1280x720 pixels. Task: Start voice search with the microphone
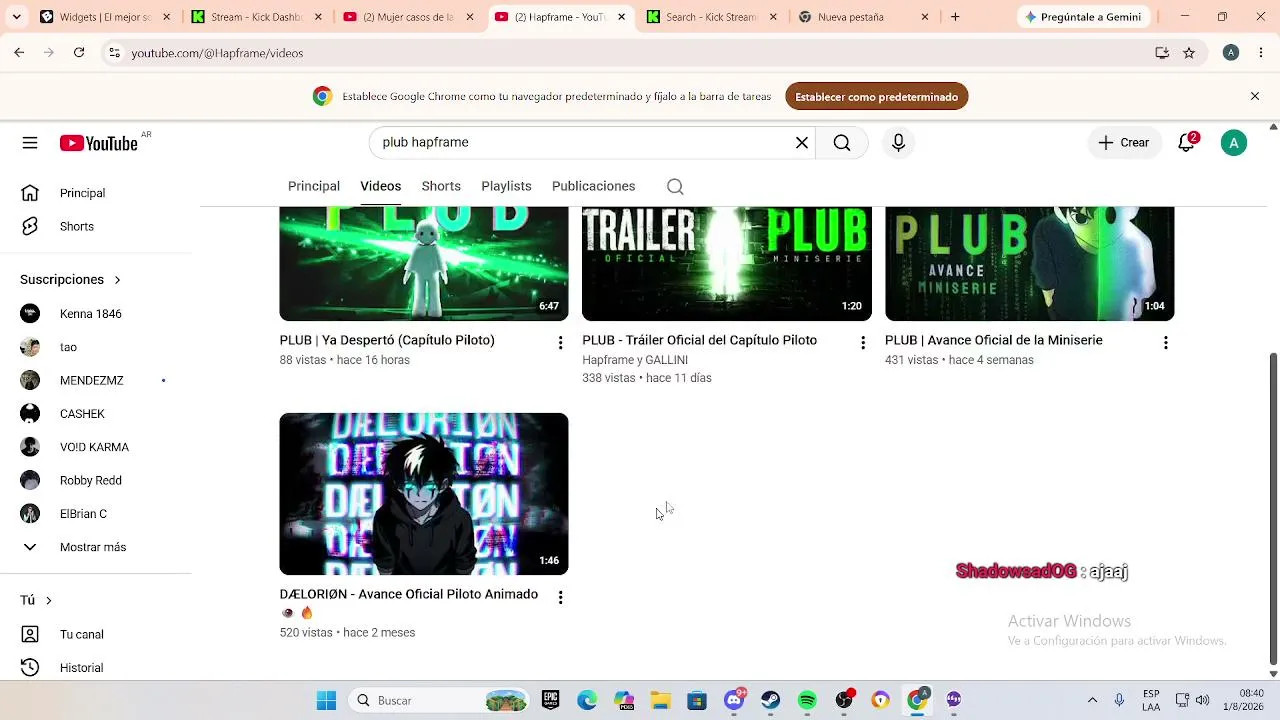pyautogui.click(x=898, y=143)
